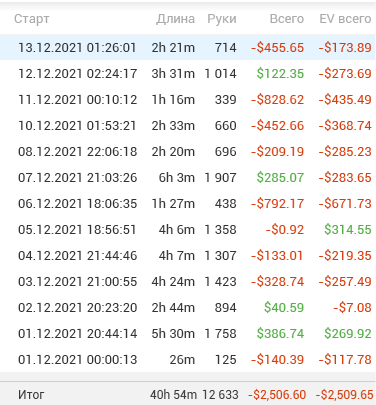376x405 pixels.
Task: Click the EV всего column header
Action: tap(345, 19)
